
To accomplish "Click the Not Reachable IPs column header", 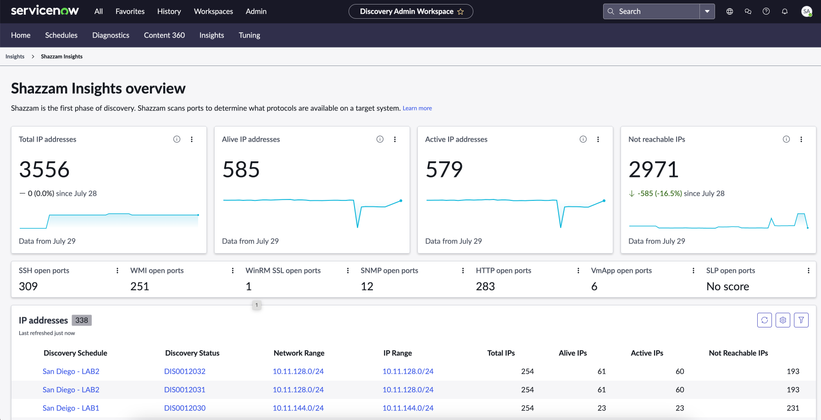I will [x=738, y=353].
